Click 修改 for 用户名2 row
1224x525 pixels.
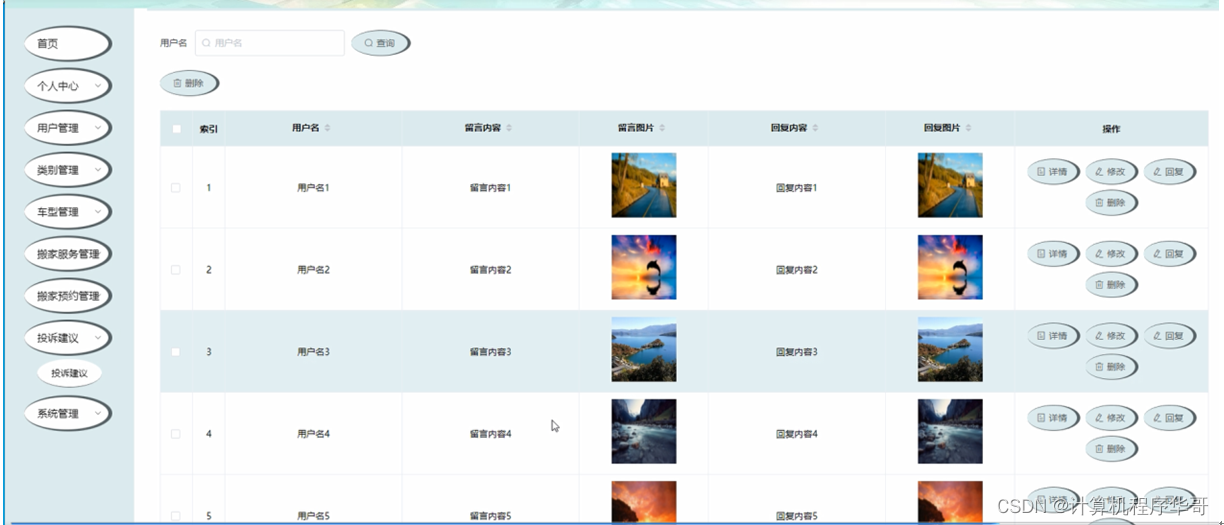[x=1111, y=254]
